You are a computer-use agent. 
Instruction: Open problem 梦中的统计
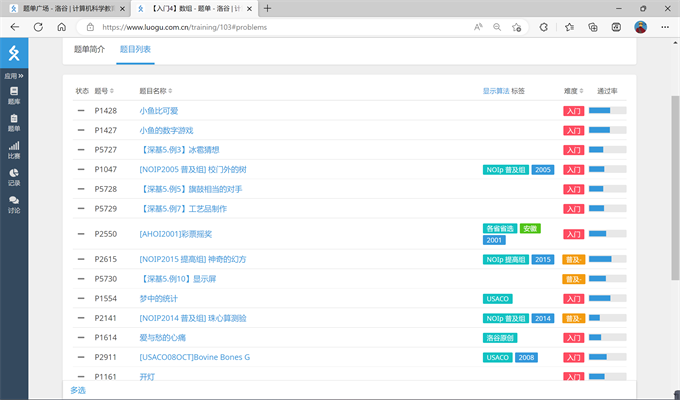161,299
